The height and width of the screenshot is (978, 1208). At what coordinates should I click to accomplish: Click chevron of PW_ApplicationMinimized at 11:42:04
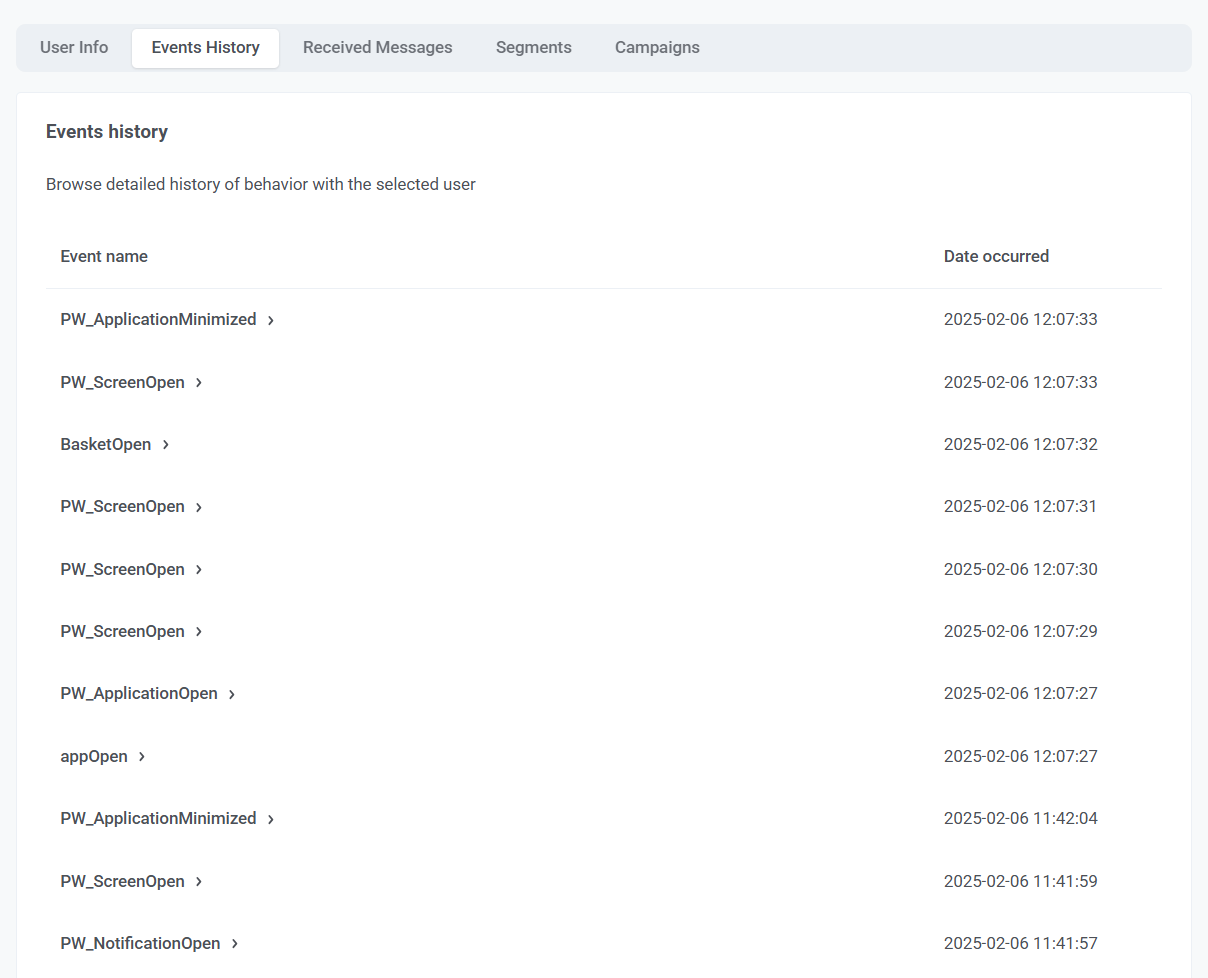[x=271, y=819]
